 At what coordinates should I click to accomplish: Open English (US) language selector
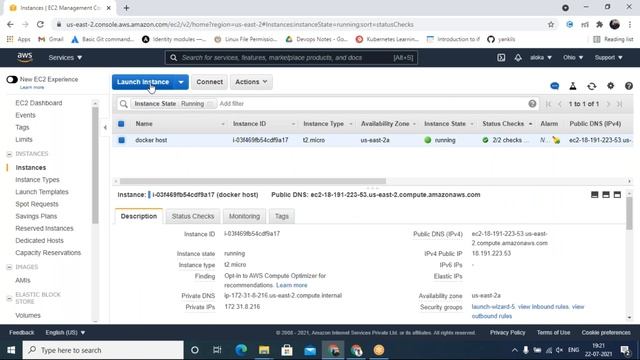click(x=65, y=332)
